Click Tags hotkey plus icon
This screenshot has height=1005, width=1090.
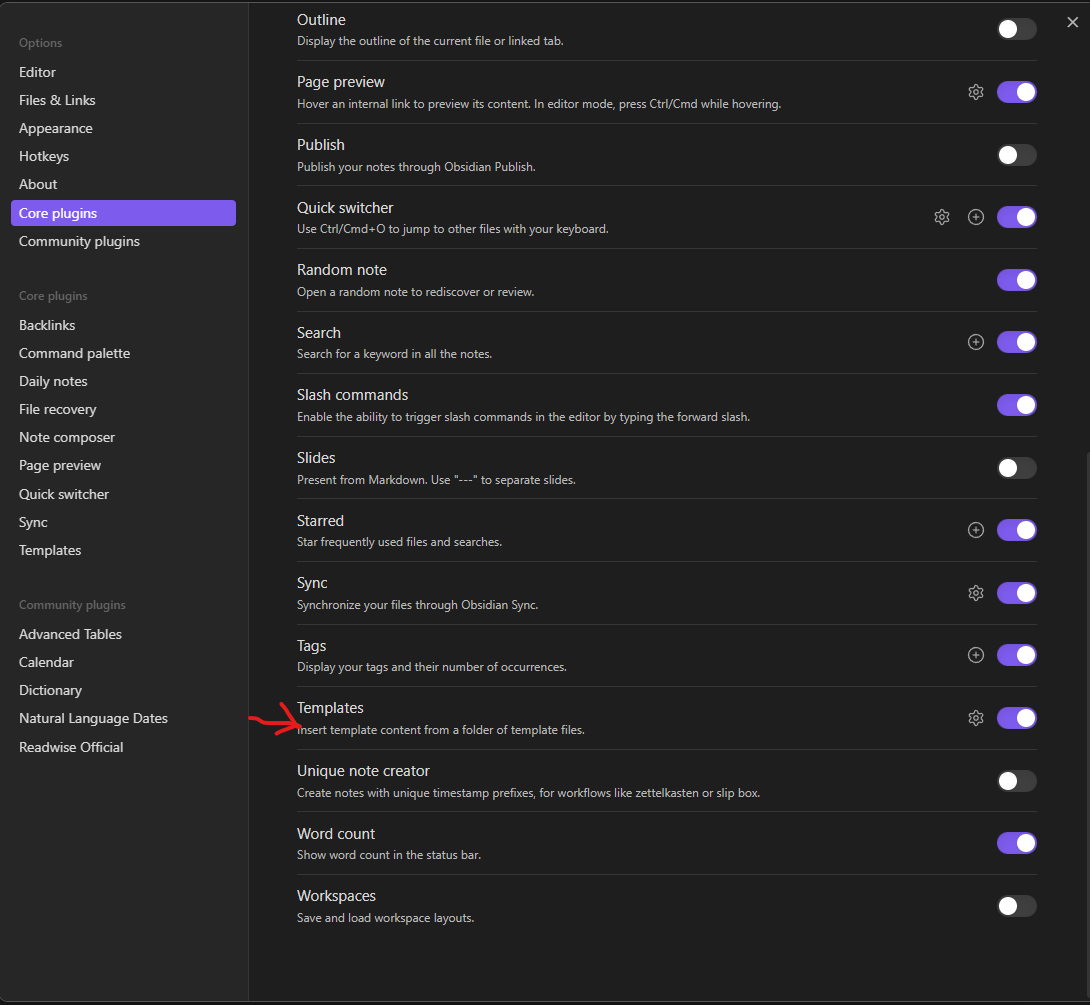coord(975,655)
